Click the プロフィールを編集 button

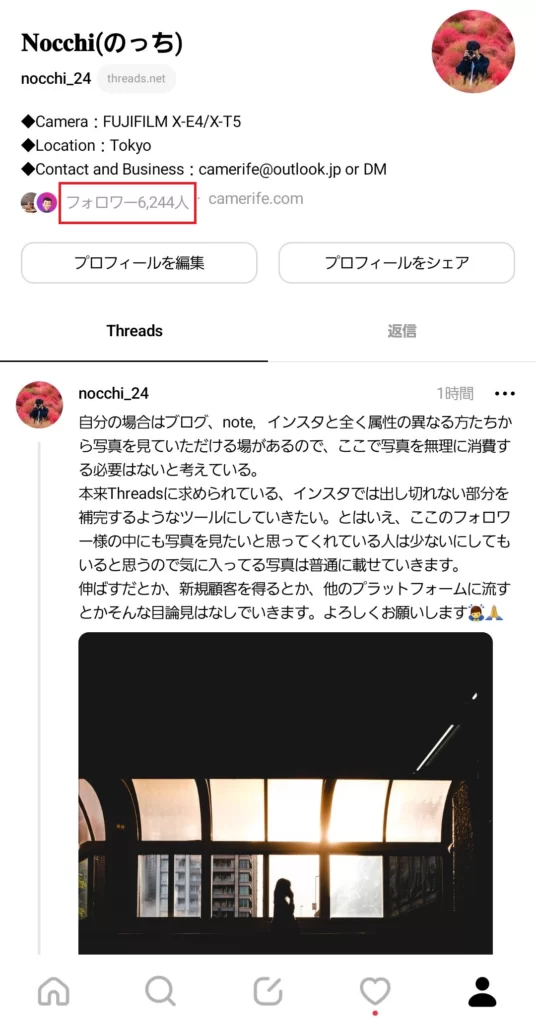139,263
